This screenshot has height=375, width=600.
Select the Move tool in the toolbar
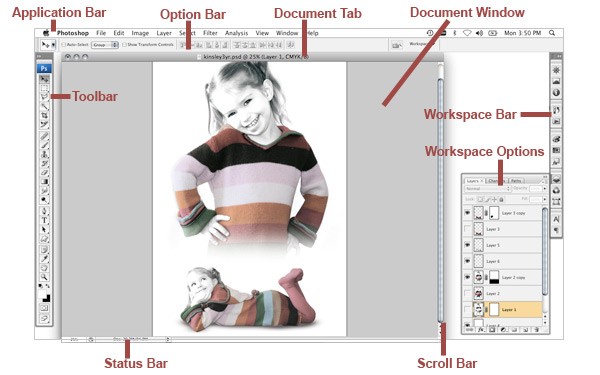pos(44,79)
